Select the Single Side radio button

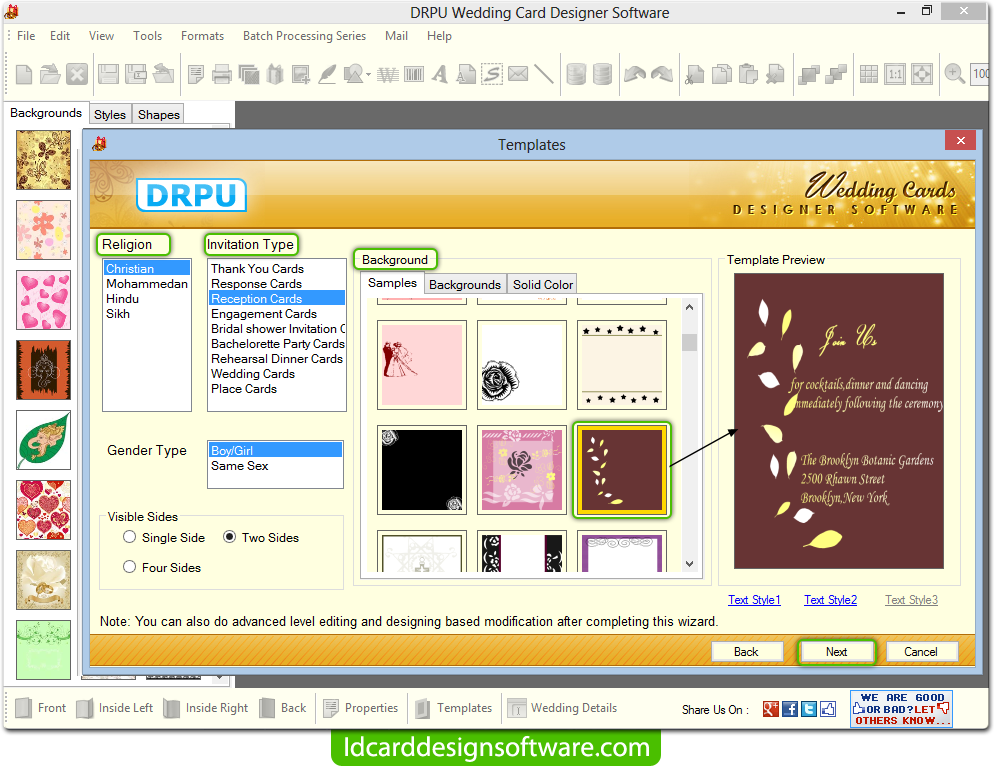coord(129,537)
